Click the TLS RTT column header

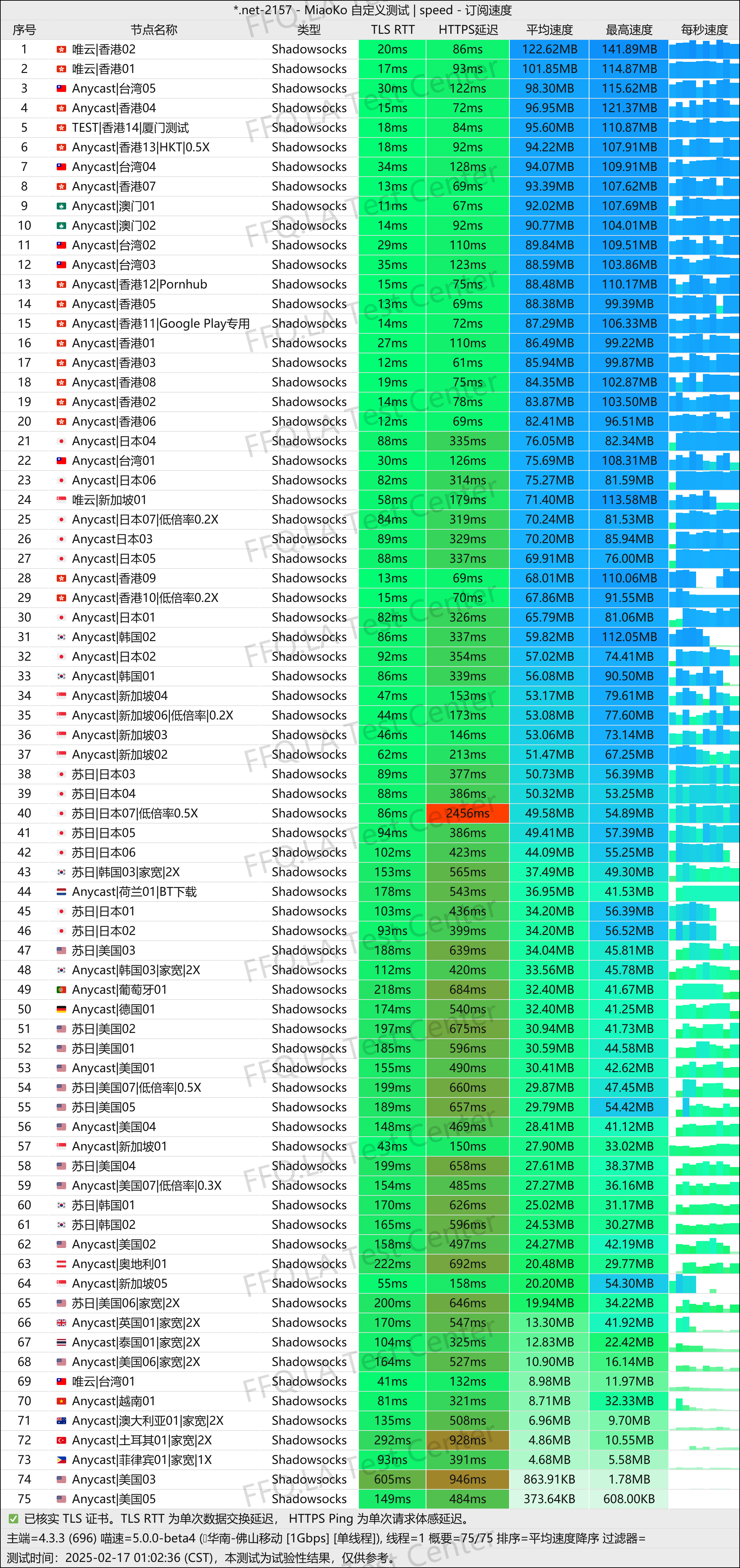[393, 30]
